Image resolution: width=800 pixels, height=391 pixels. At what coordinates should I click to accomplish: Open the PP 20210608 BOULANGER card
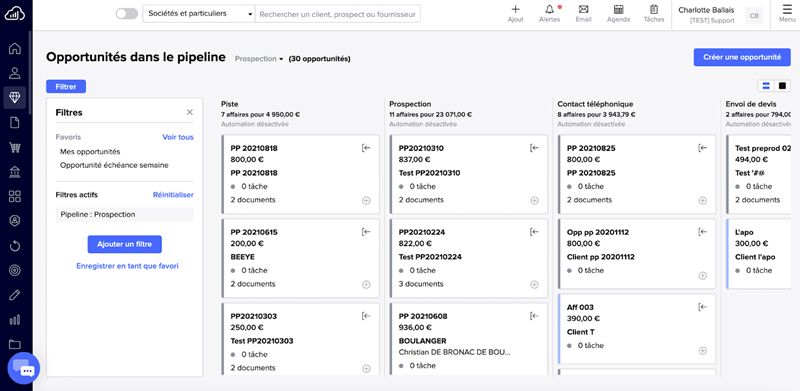pos(468,339)
